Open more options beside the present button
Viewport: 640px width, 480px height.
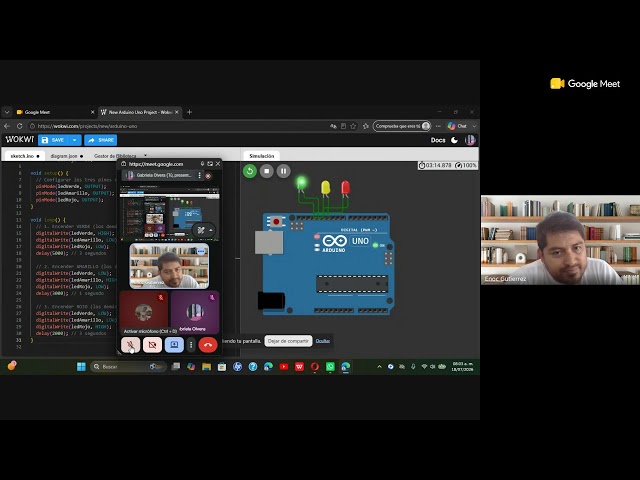(x=191, y=345)
